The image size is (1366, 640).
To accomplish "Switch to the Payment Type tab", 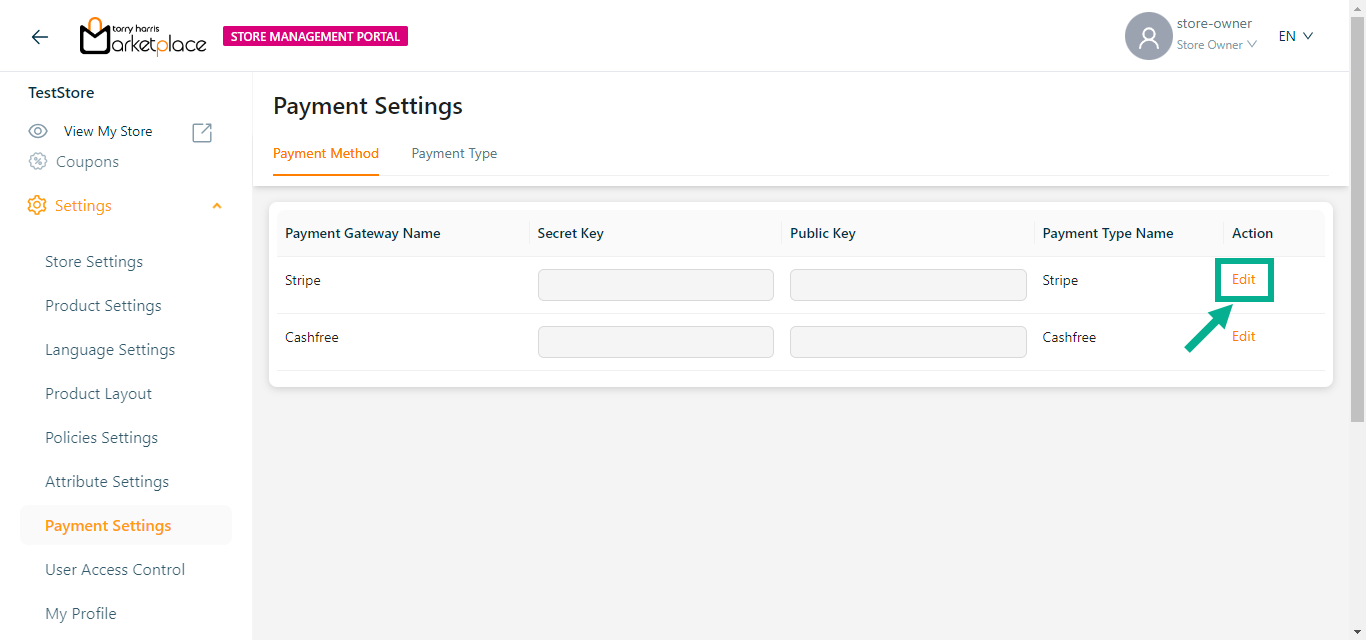I will [x=454, y=153].
